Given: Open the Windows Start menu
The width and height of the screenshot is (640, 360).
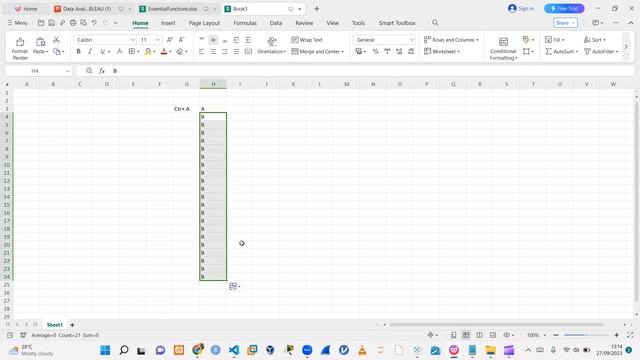Looking at the screenshot, I should [105, 350].
